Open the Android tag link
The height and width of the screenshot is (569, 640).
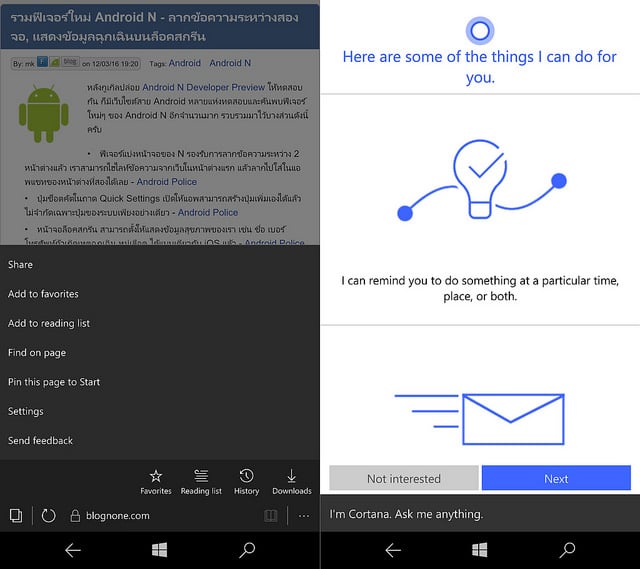[x=184, y=63]
